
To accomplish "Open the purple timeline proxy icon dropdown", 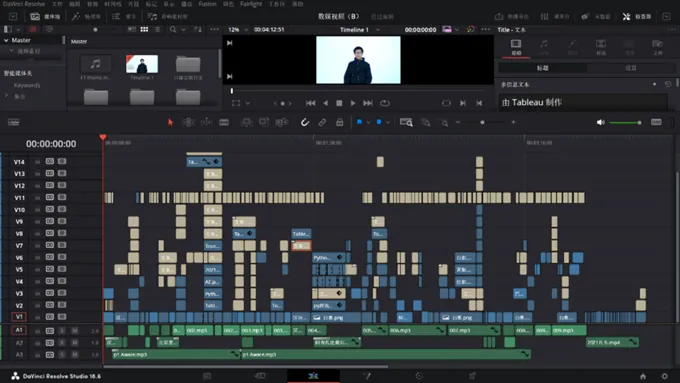I will [457, 29].
